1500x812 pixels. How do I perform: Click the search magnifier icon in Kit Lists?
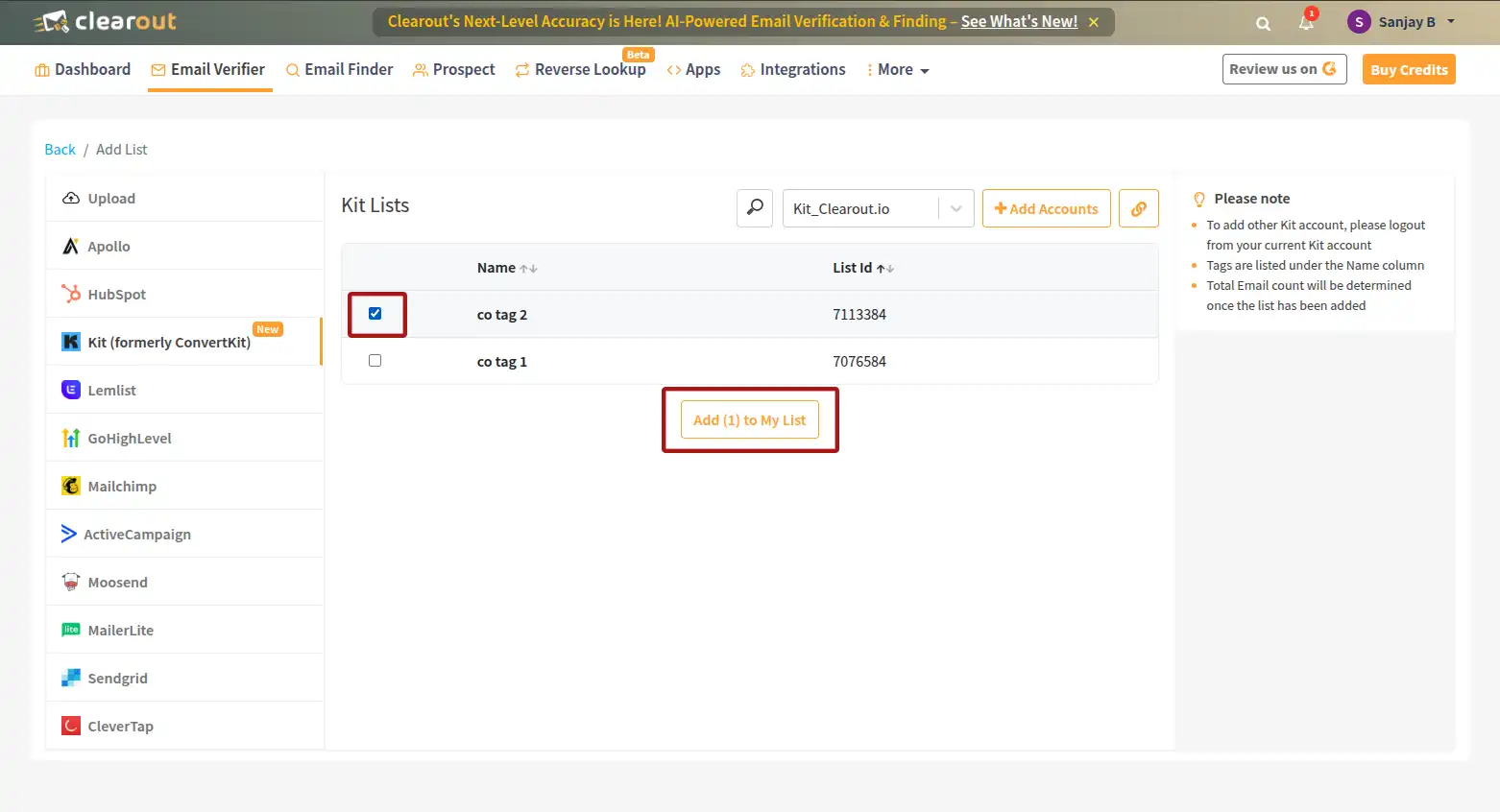click(755, 208)
